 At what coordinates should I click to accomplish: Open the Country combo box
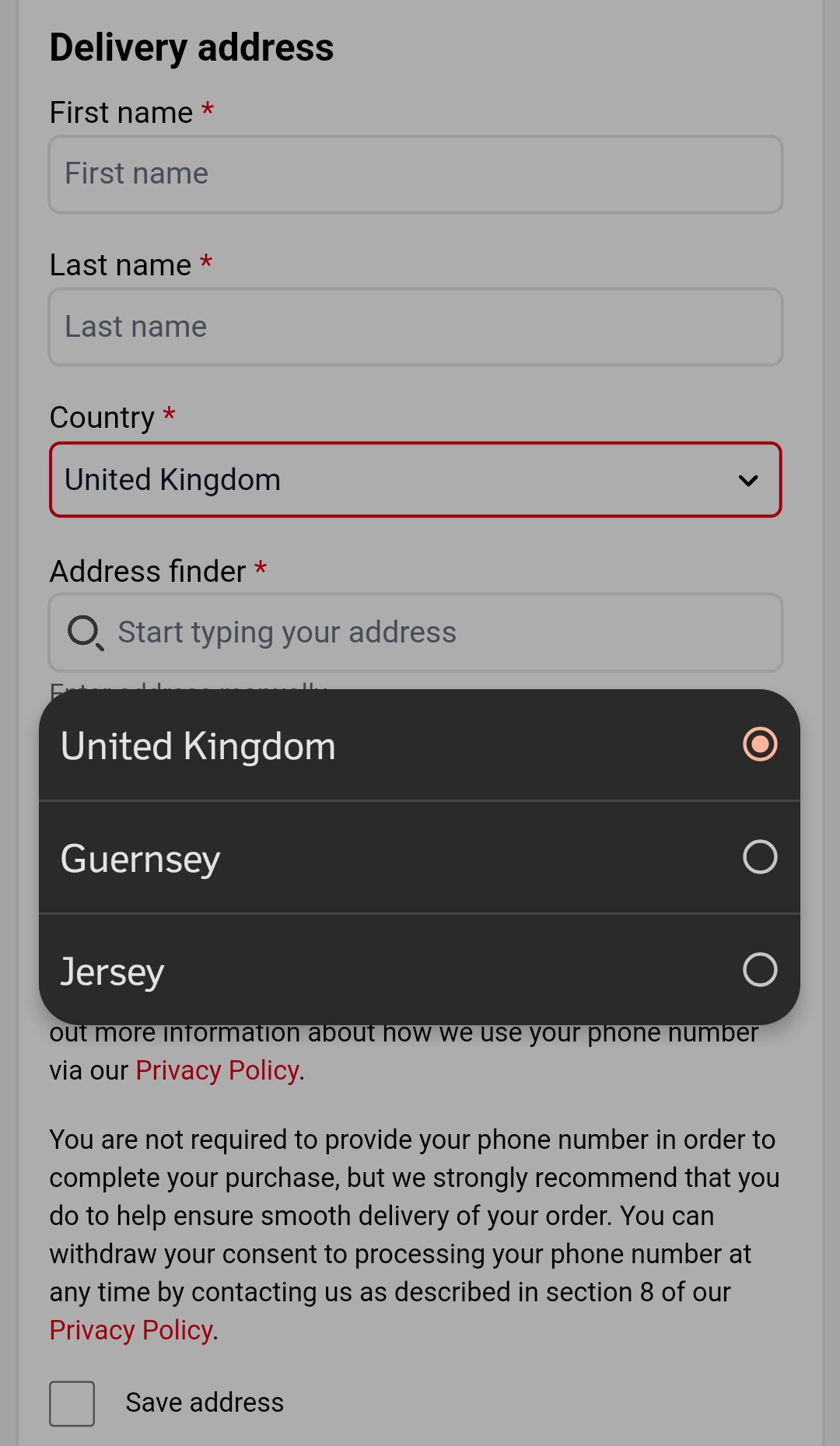415,480
